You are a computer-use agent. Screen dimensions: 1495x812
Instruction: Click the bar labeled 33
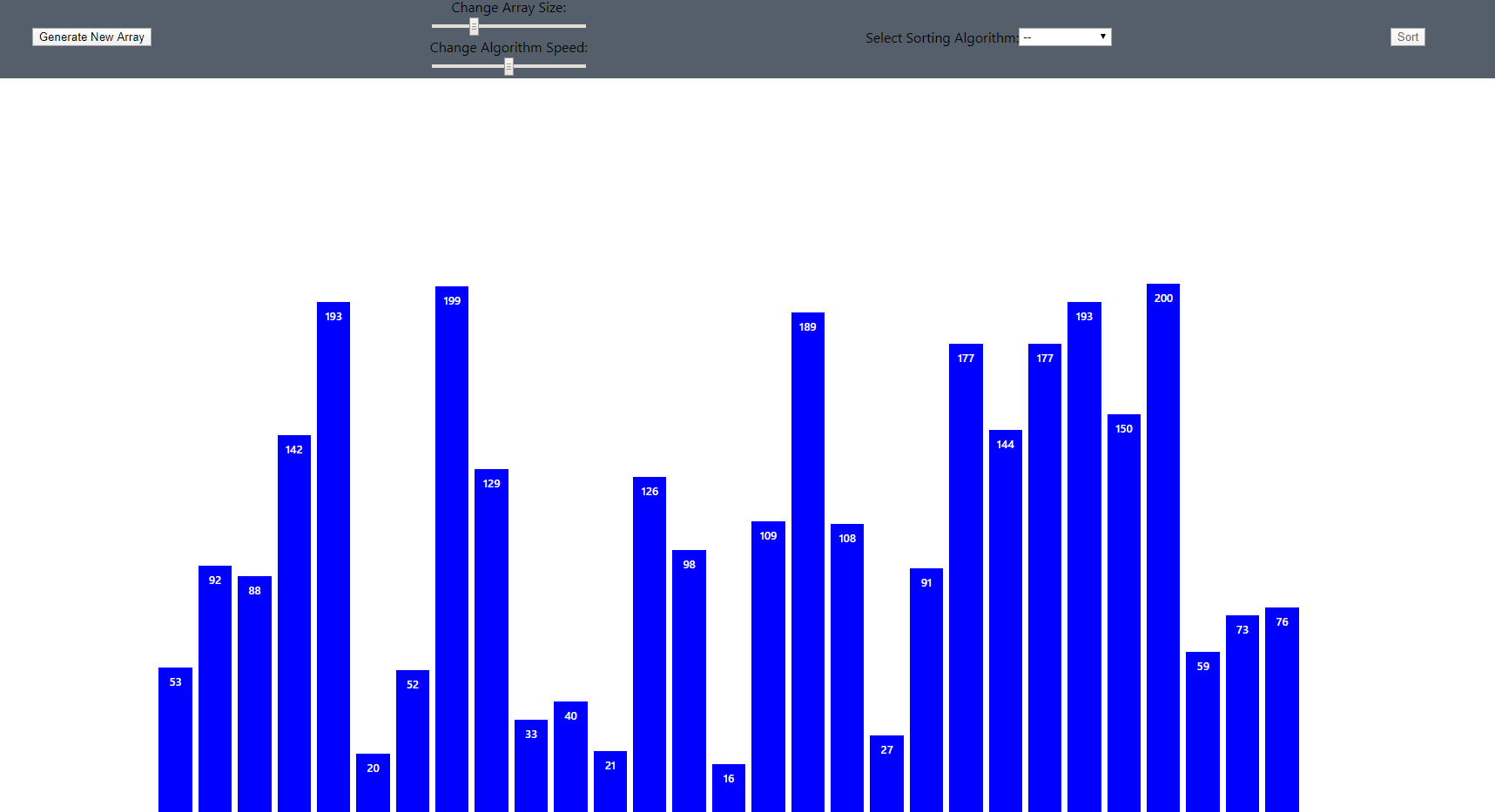click(x=531, y=766)
